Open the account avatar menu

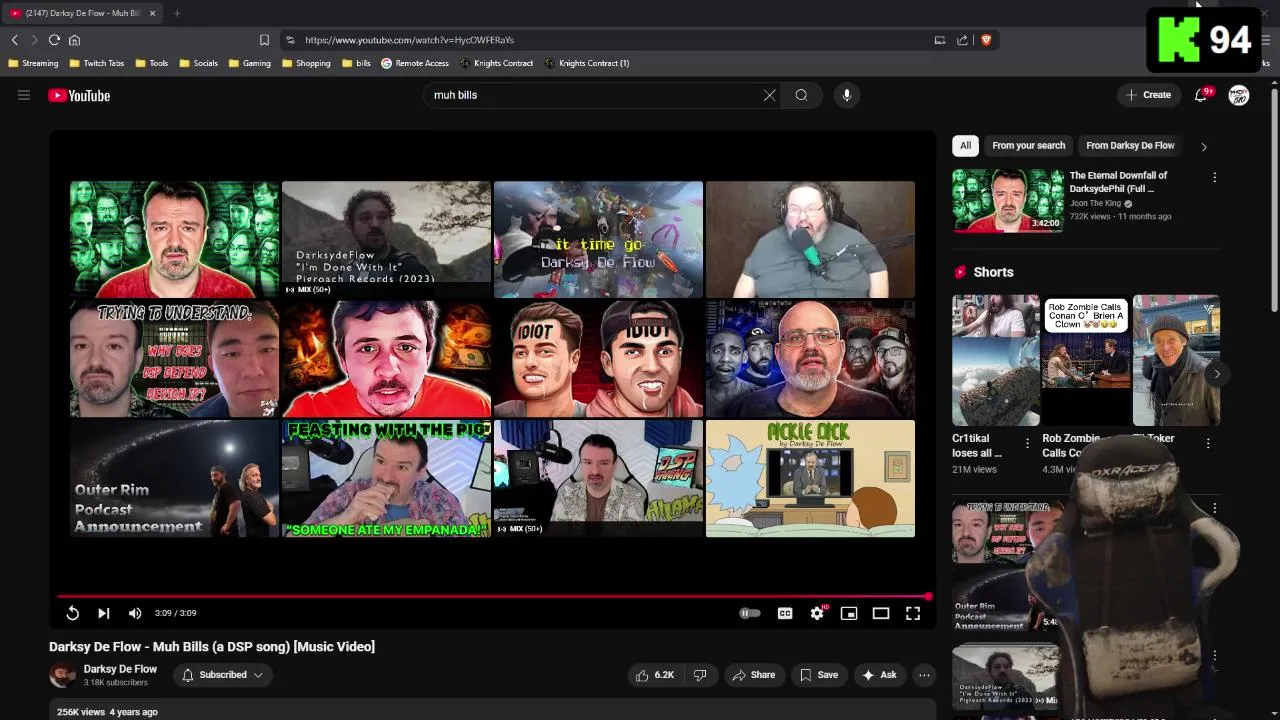click(1238, 95)
